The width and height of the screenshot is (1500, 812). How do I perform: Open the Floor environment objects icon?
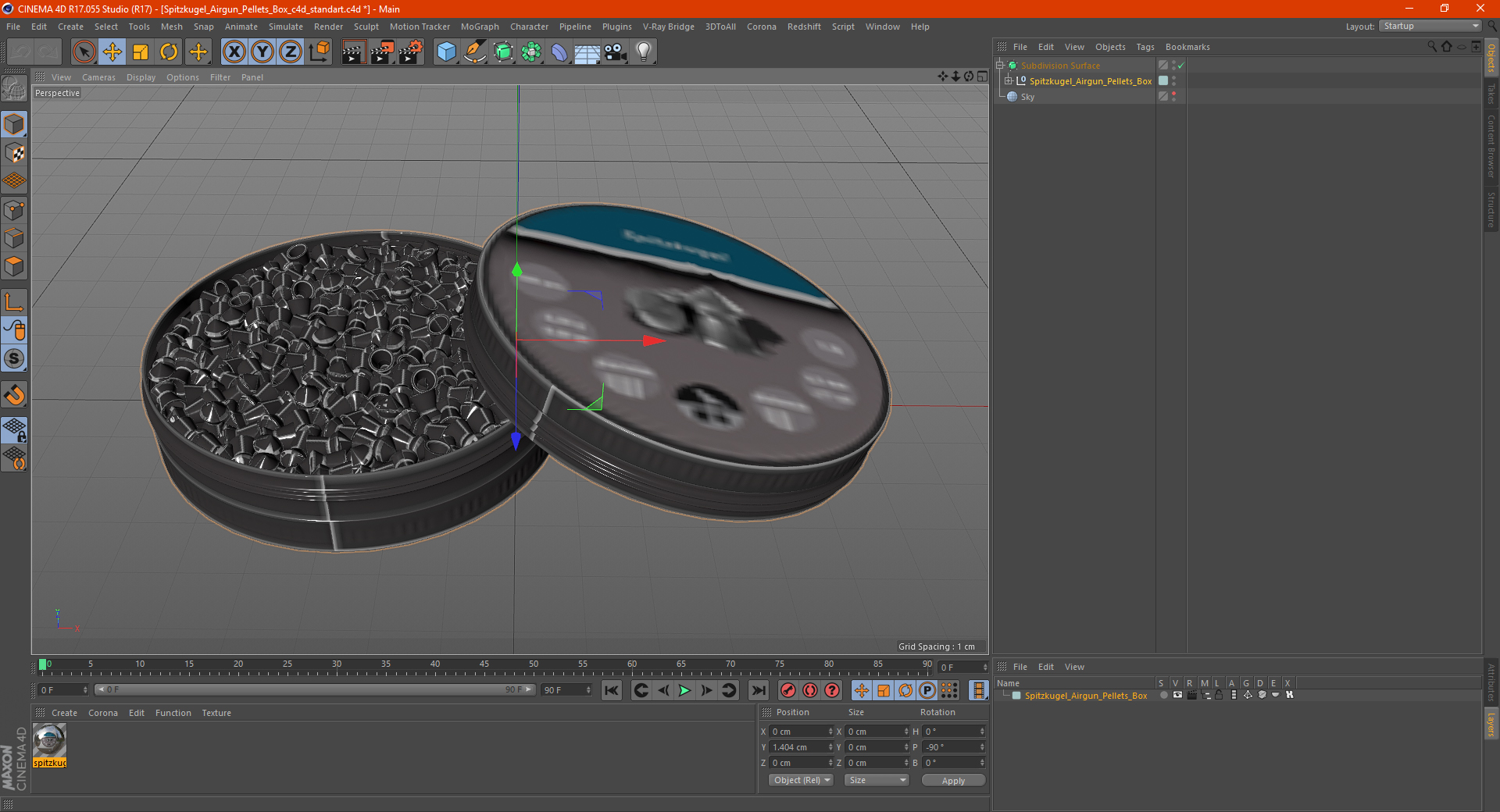587,52
